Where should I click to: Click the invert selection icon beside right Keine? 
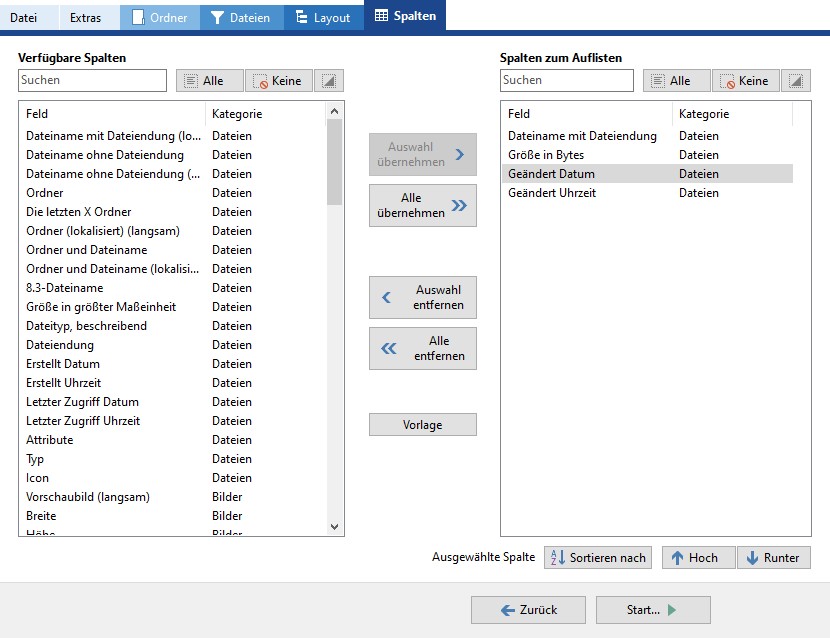pyautogui.click(x=796, y=81)
